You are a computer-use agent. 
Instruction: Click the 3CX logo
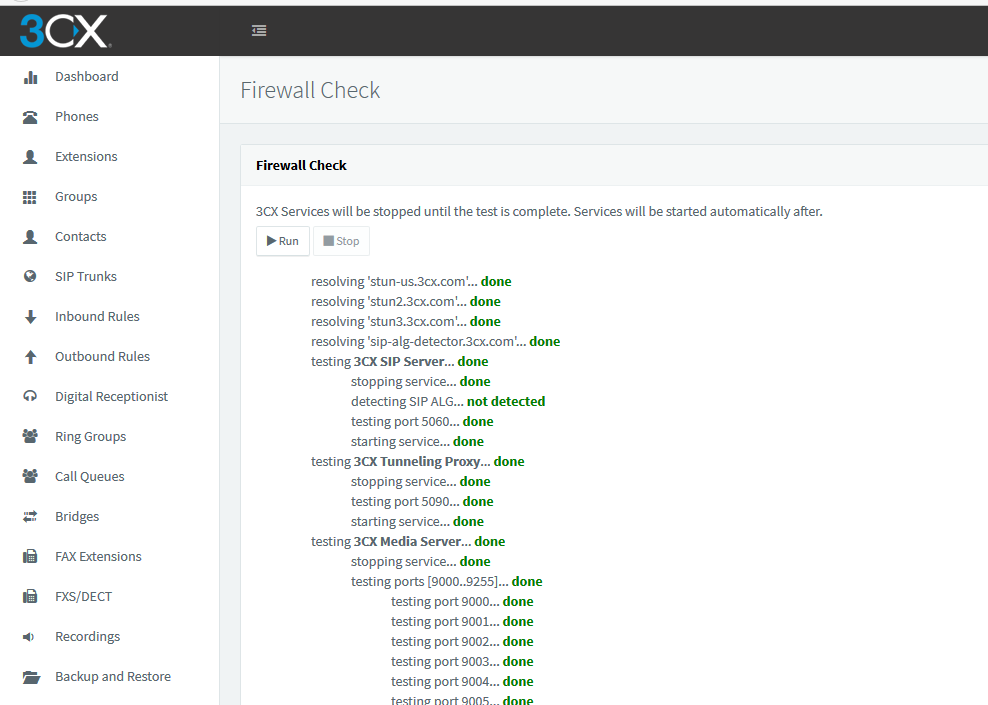pyautogui.click(x=65, y=31)
